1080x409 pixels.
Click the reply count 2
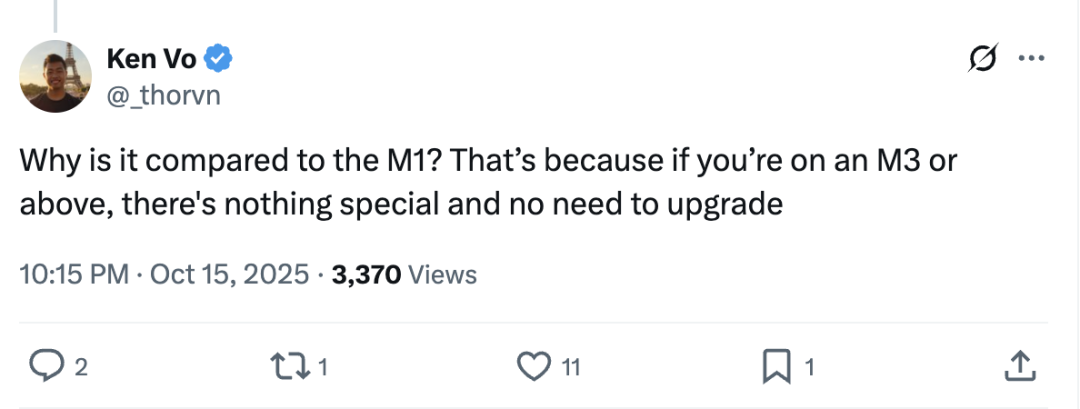81,368
